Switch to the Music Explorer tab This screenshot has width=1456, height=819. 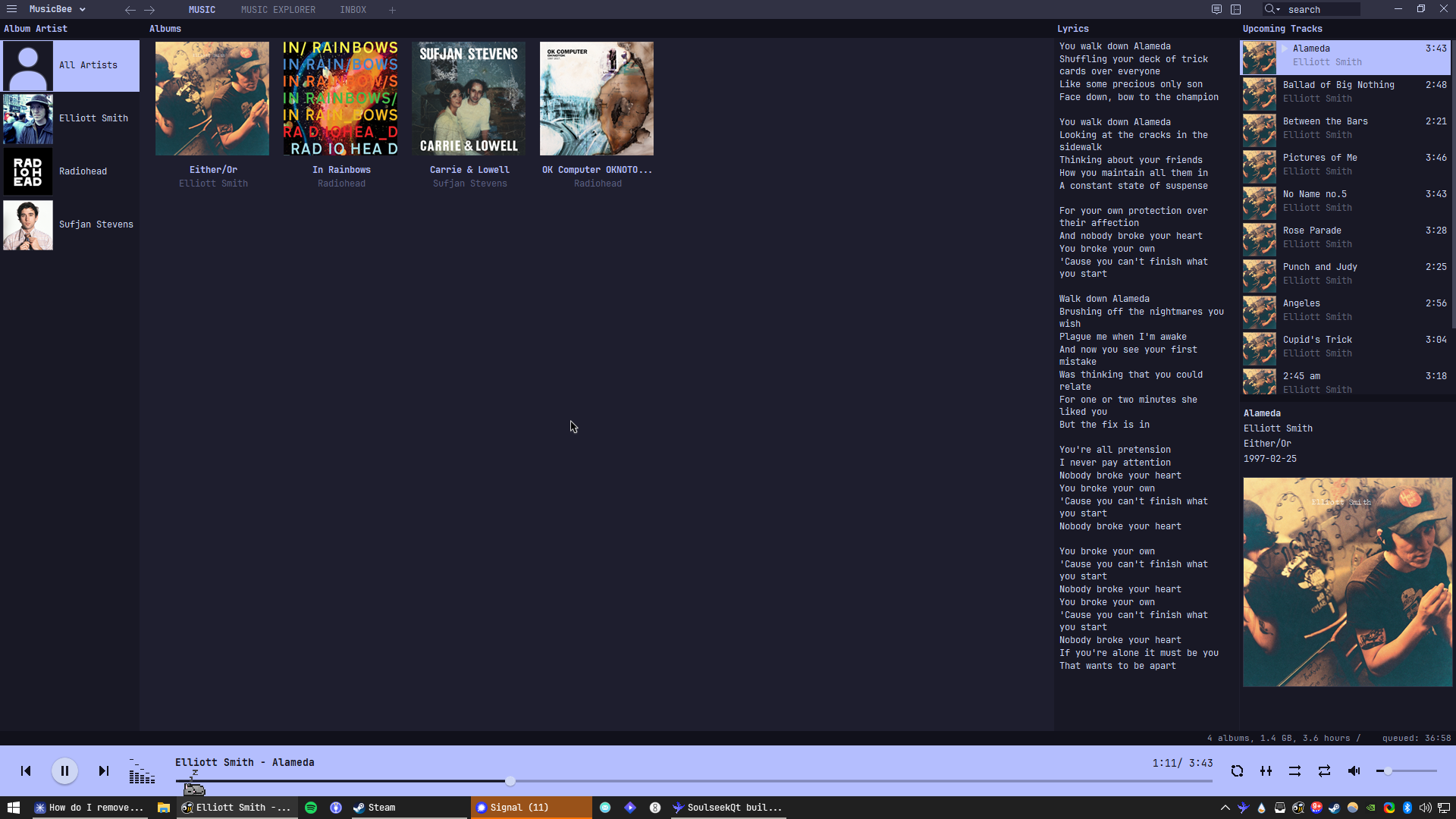[278, 10]
